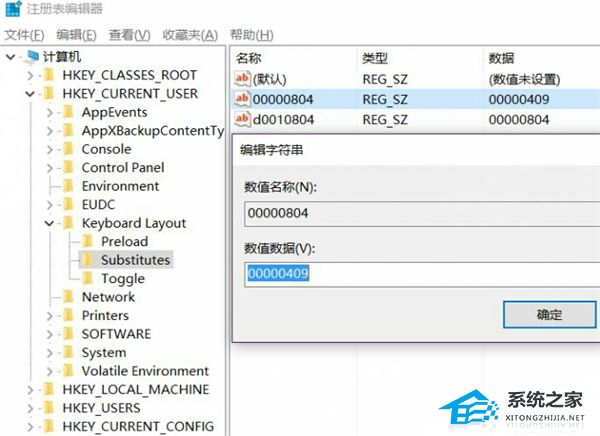Select the Environment key in tree
The image size is (600, 436).
pyautogui.click(x=120, y=186)
